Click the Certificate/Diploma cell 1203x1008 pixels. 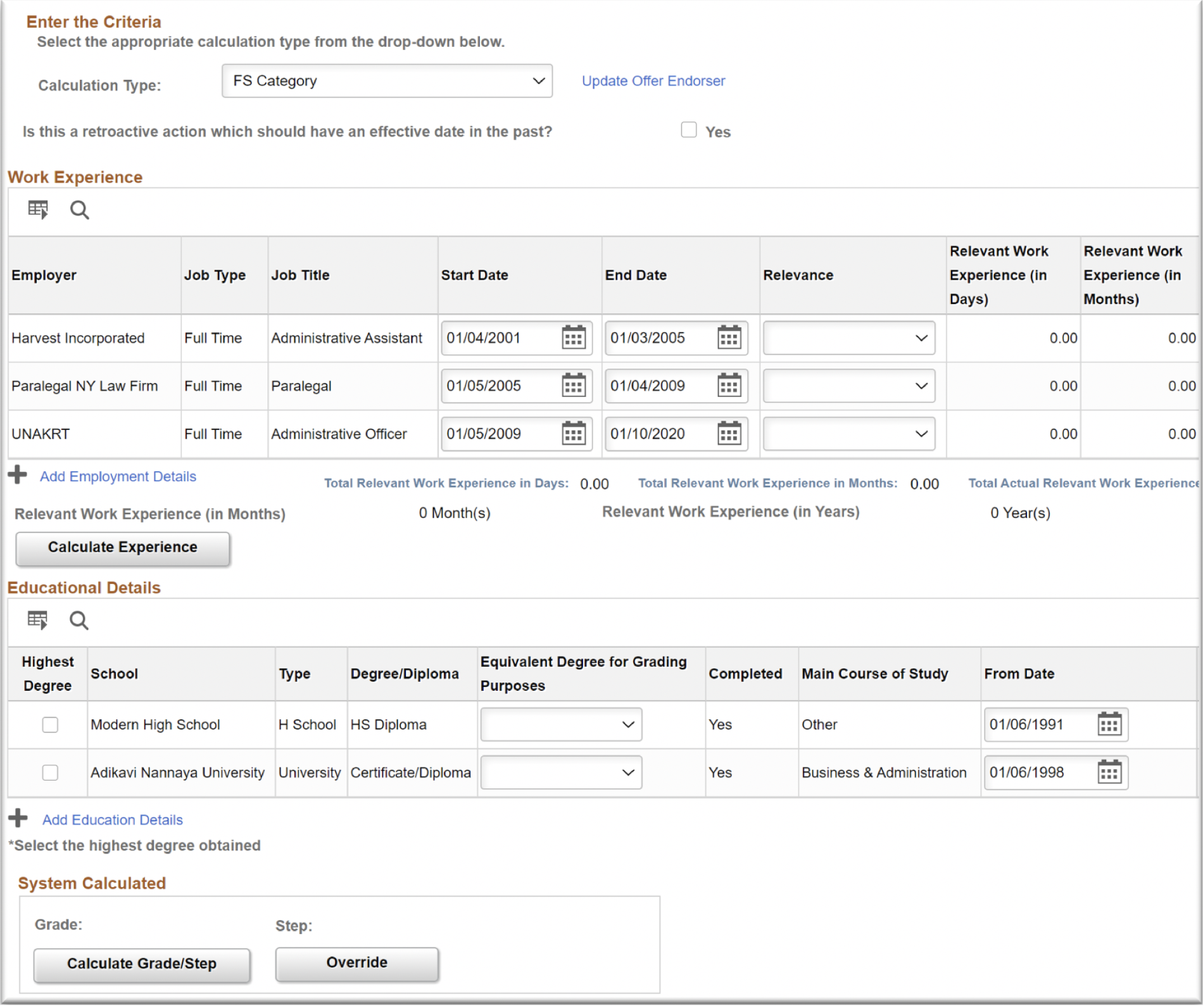[x=411, y=773]
